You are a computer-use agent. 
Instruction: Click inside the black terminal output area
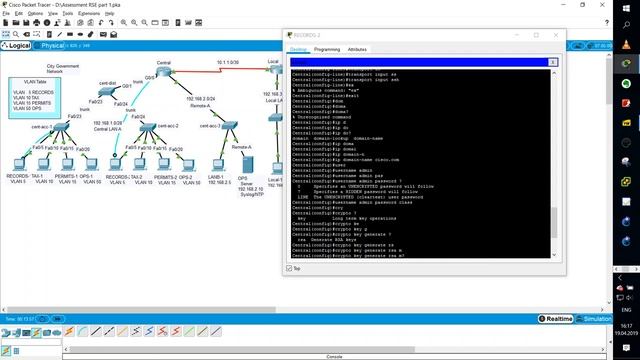pos(420,163)
